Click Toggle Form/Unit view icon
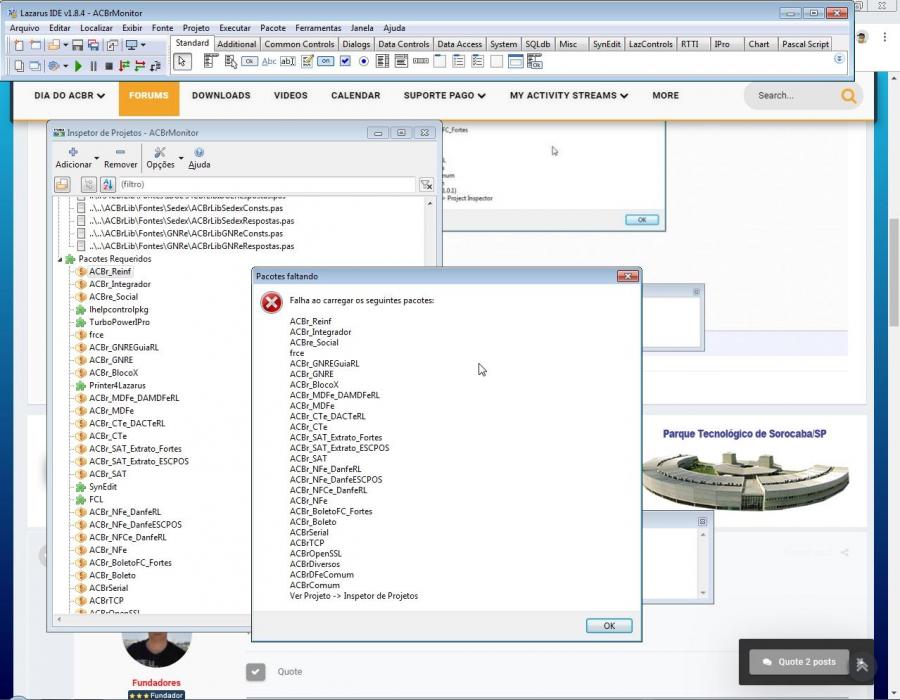This screenshot has height=700, width=900. [112, 45]
